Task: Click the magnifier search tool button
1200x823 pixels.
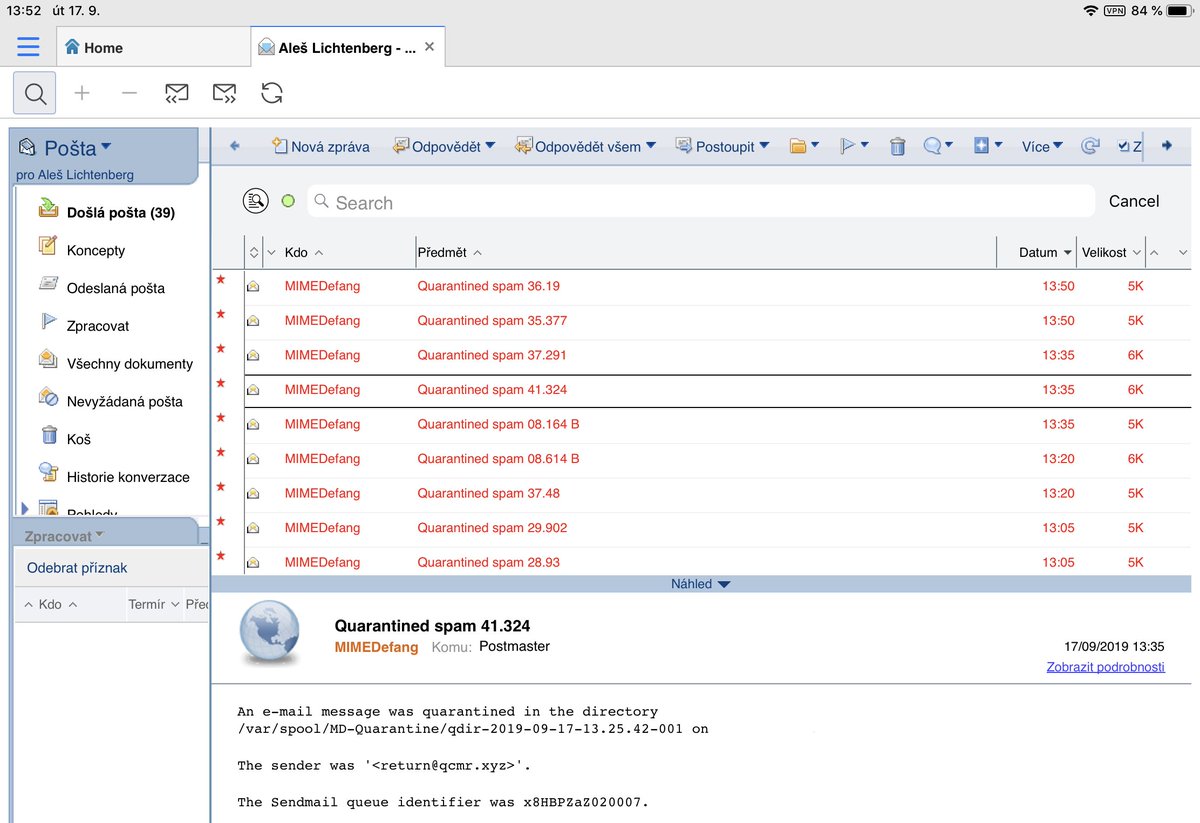Action: (x=35, y=94)
